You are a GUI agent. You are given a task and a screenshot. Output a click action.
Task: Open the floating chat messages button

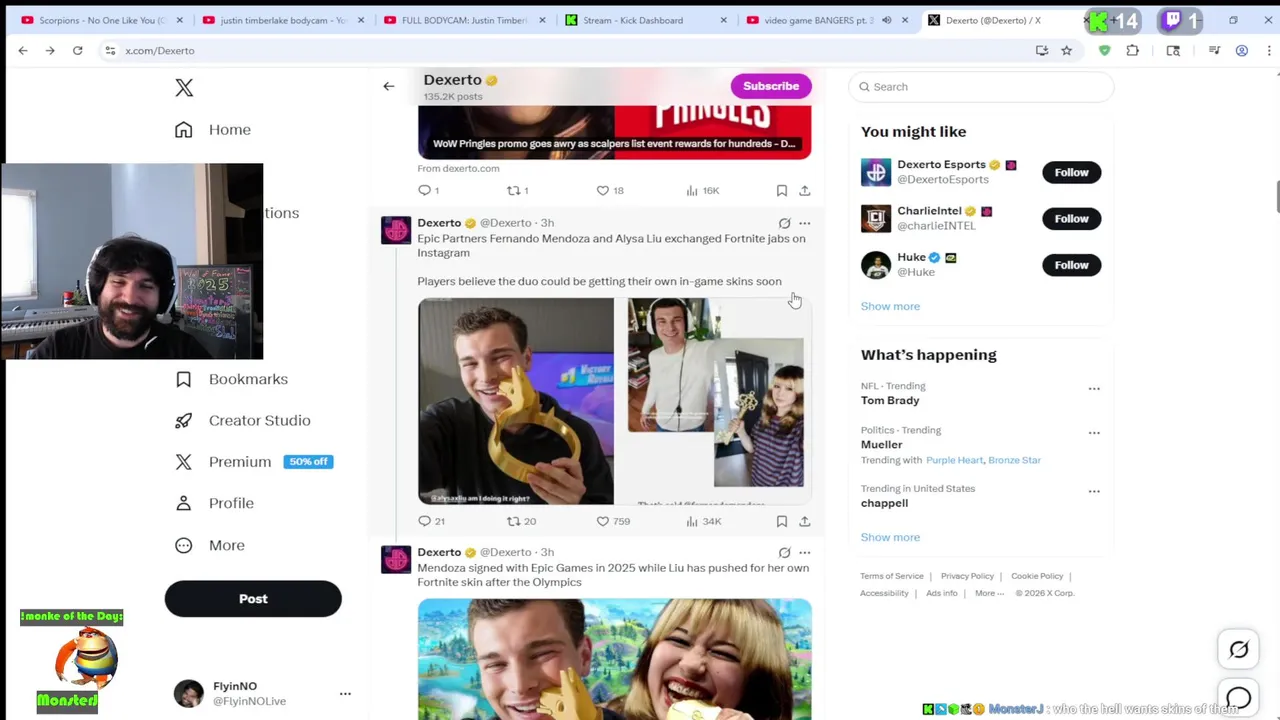coord(1238,697)
